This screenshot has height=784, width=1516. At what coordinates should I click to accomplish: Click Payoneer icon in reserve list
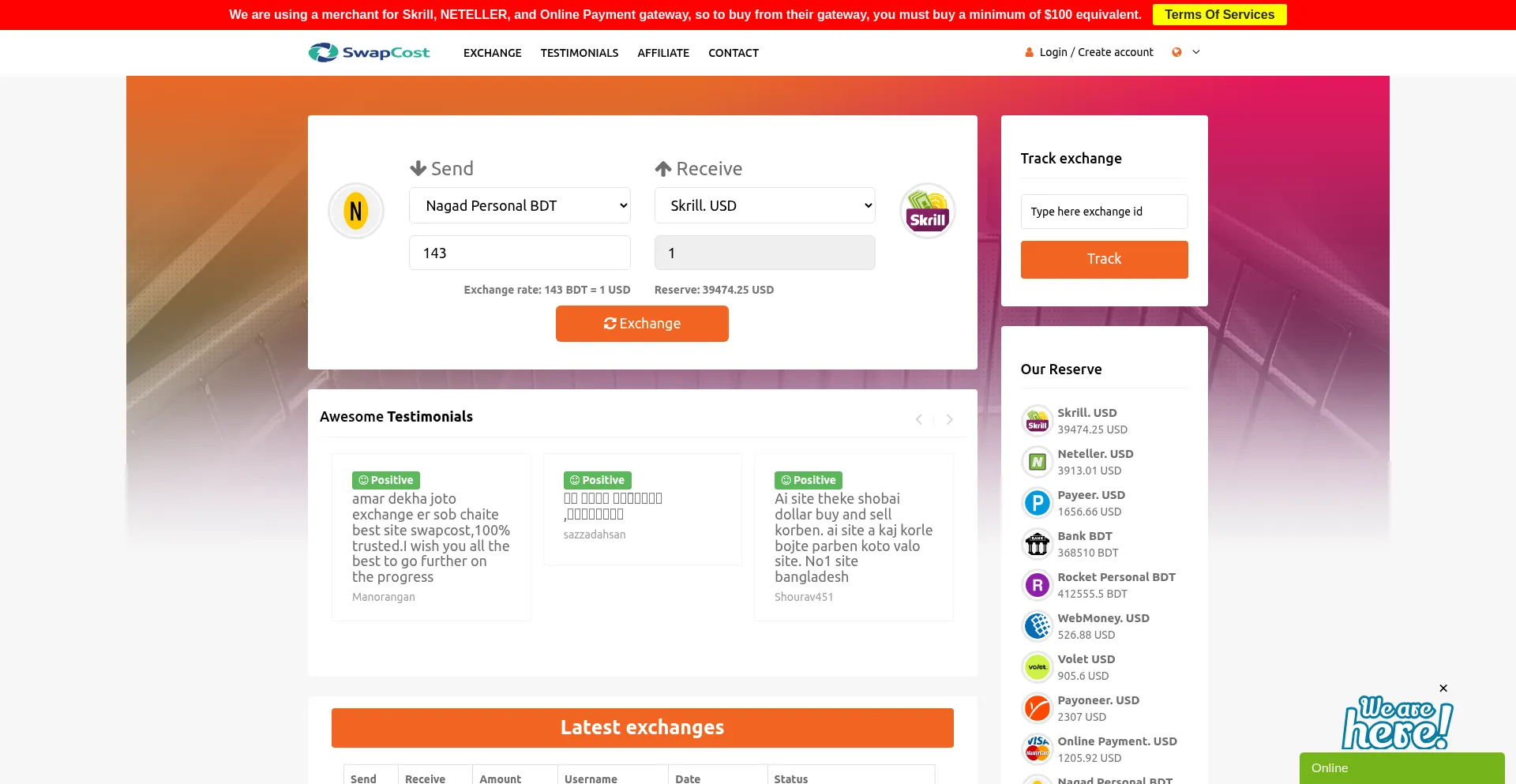point(1037,708)
